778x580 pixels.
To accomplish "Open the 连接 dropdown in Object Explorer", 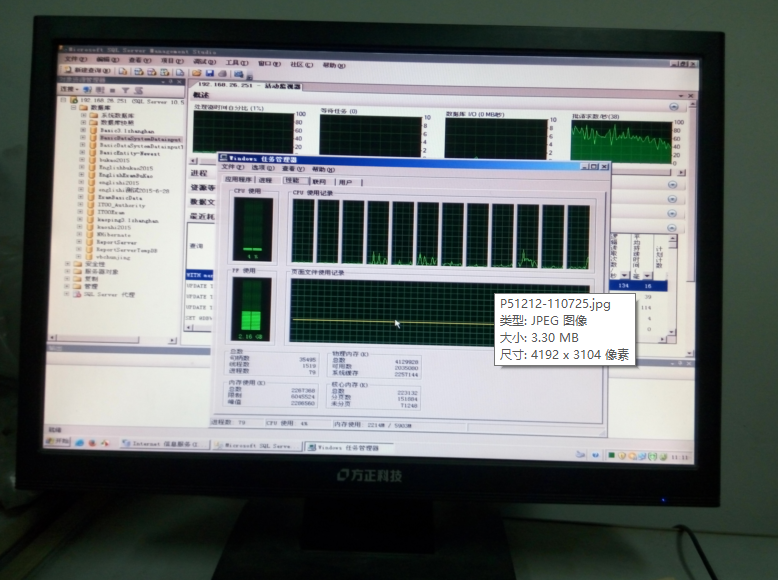I will [70, 89].
